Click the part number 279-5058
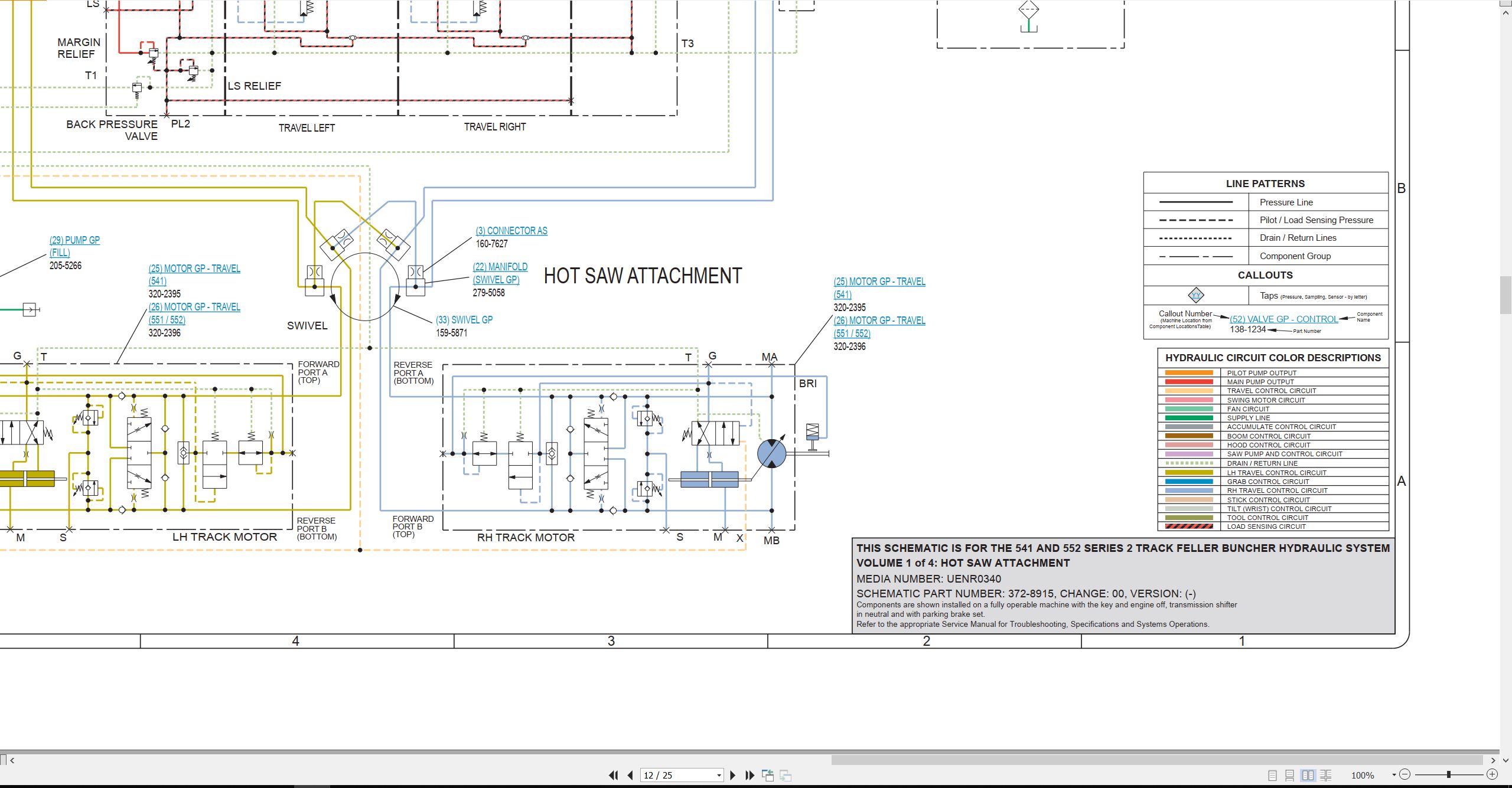 tap(488, 293)
